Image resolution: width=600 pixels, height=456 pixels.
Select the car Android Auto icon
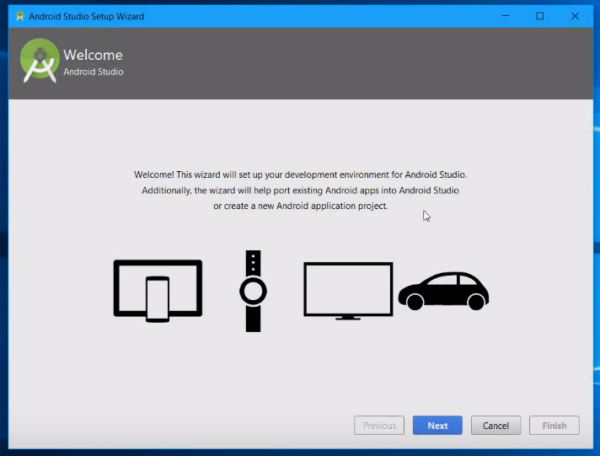click(443, 290)
